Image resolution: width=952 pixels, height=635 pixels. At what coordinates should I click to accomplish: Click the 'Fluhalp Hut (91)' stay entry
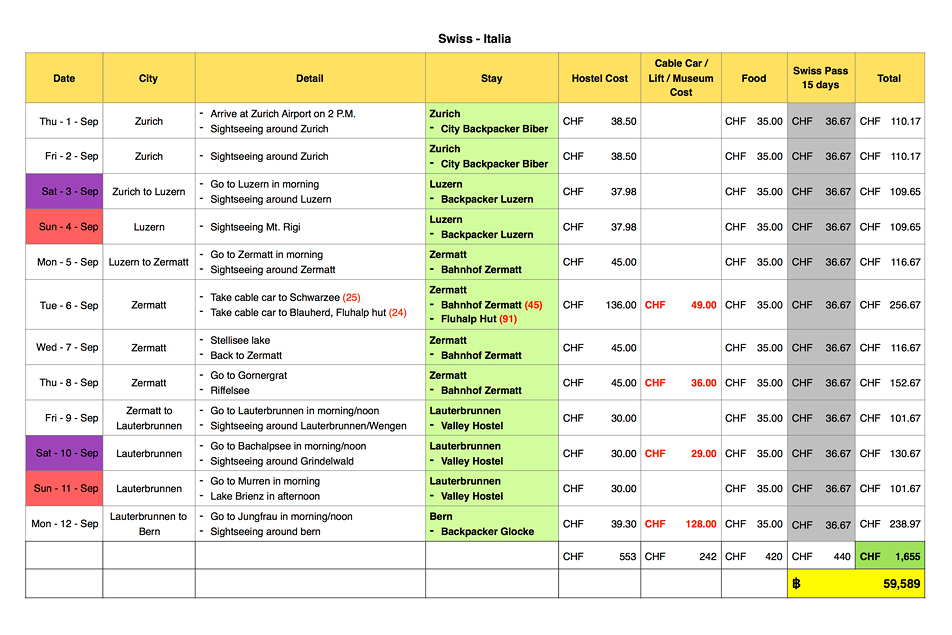[478, 319]
